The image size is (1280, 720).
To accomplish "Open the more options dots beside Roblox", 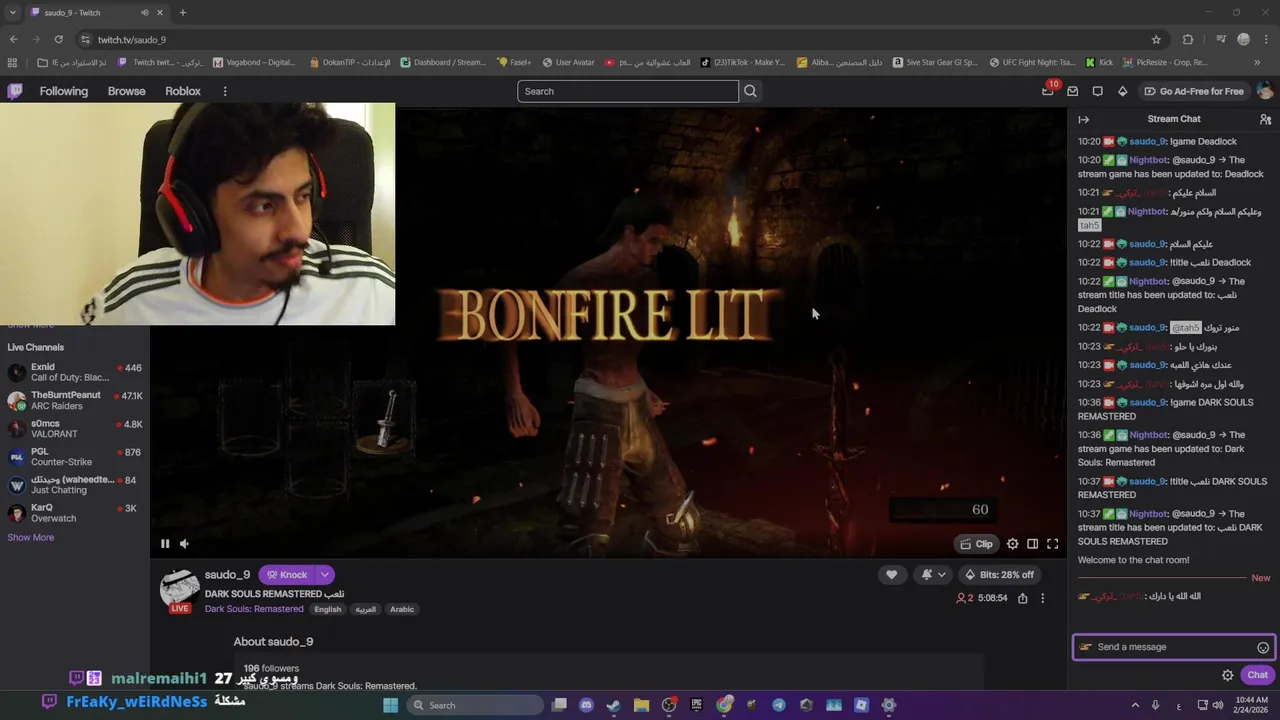I will (x=225, y=91).
